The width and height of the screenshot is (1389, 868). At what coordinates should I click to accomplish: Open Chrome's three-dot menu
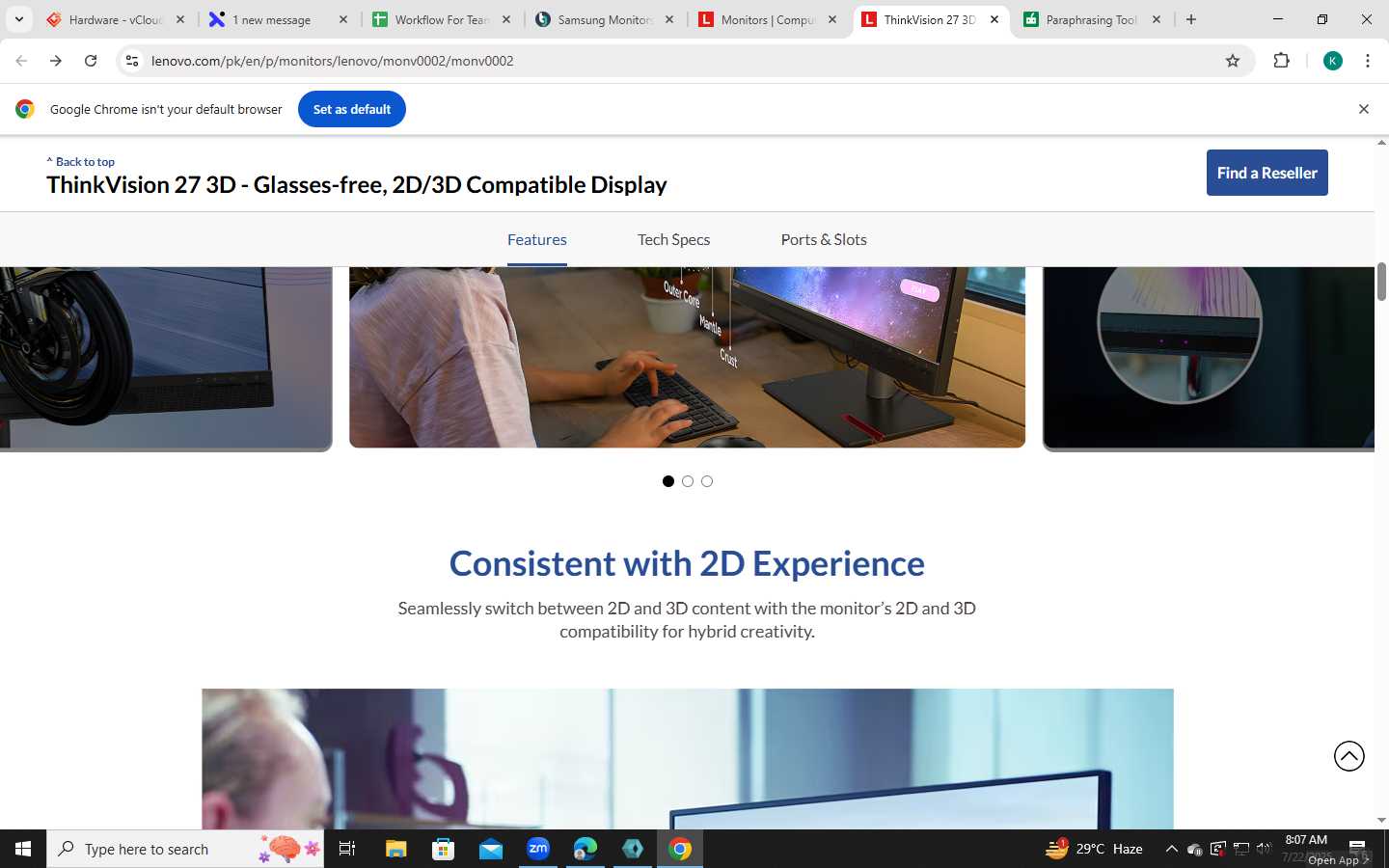[1368, 61]
